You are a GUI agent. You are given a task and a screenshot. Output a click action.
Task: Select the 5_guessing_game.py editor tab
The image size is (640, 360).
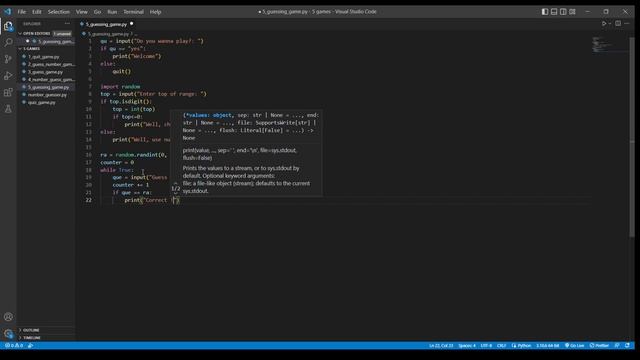click(106, 24)
